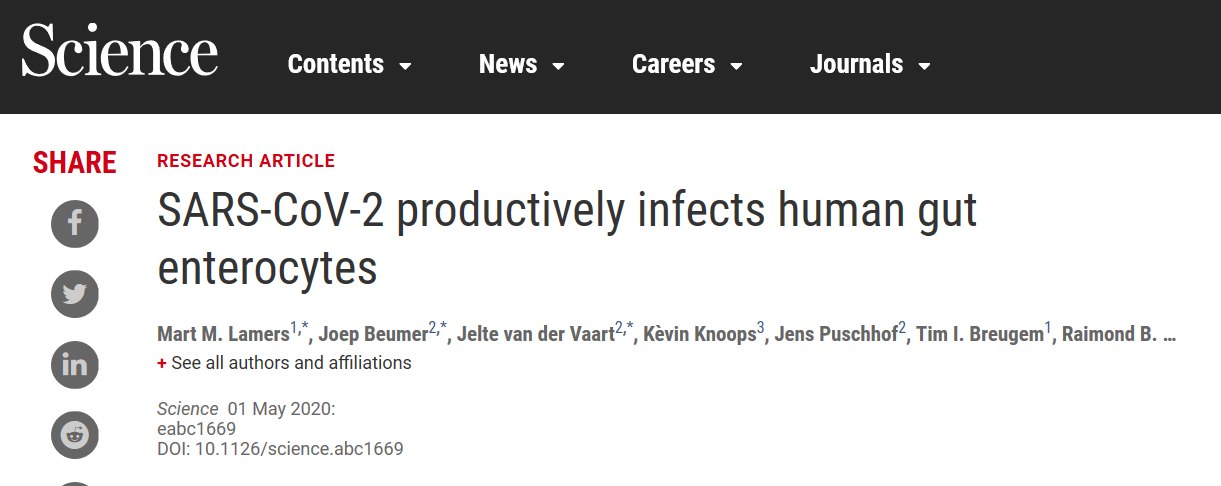
Task: Expand See all authors and affiliations
Action: click(x=291, y=363)
